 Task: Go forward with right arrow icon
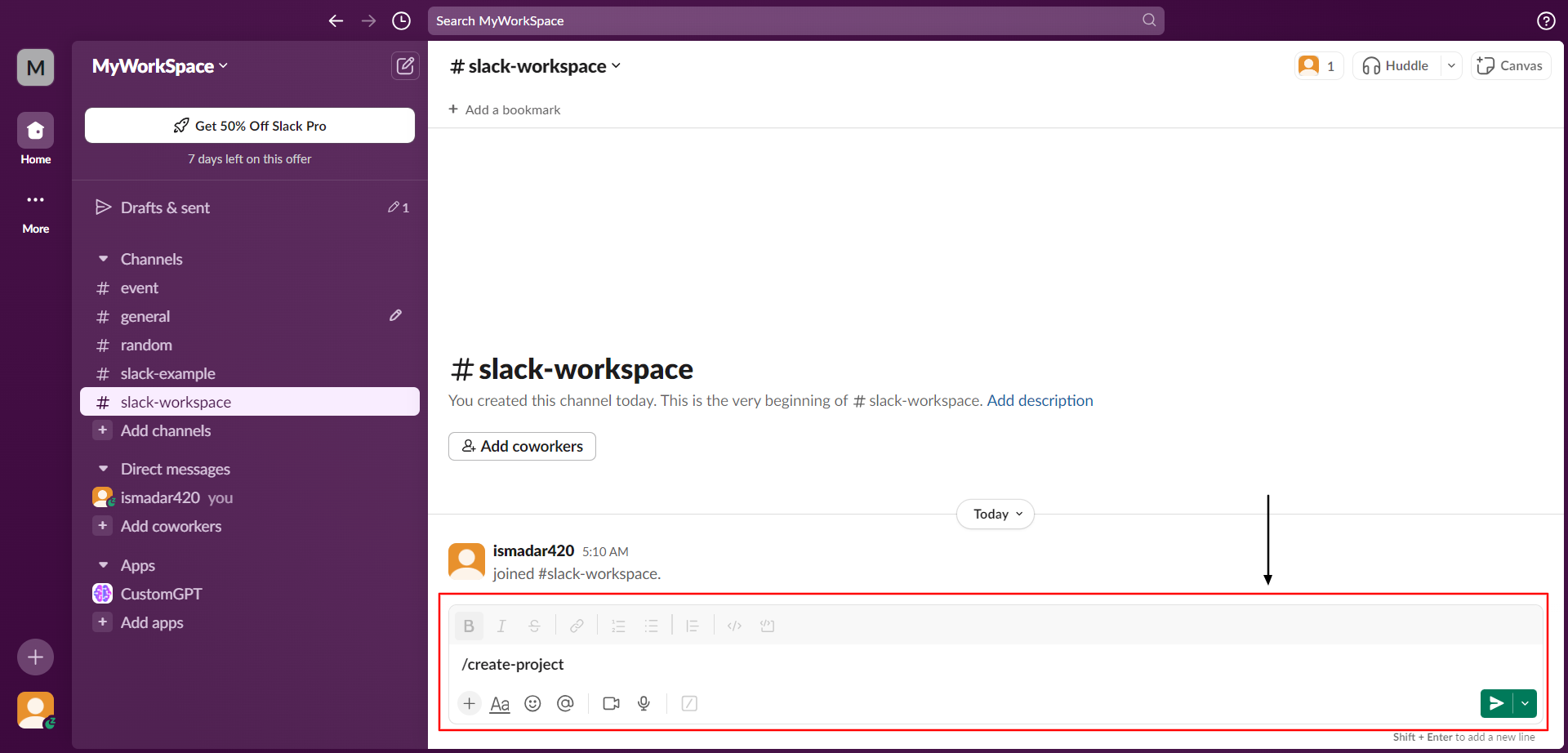pos(368,21)
